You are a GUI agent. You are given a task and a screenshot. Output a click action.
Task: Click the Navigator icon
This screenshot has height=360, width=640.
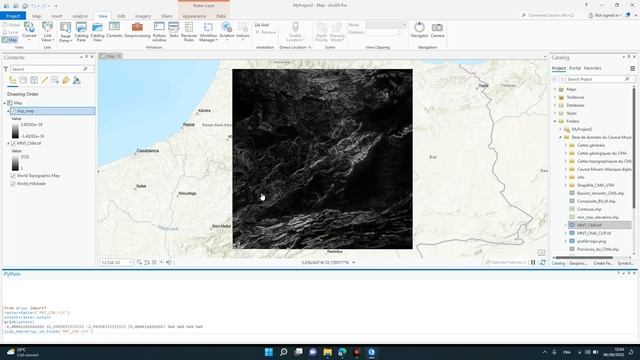click(x=419, y=27)
